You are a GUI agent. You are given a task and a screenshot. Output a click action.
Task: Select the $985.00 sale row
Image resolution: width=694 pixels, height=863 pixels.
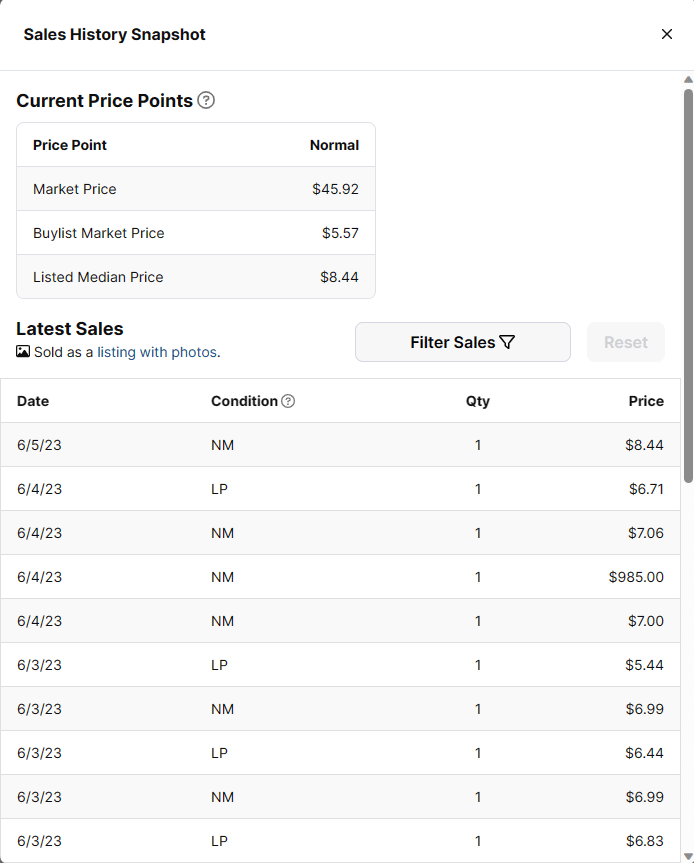click(x=340, y=577)
